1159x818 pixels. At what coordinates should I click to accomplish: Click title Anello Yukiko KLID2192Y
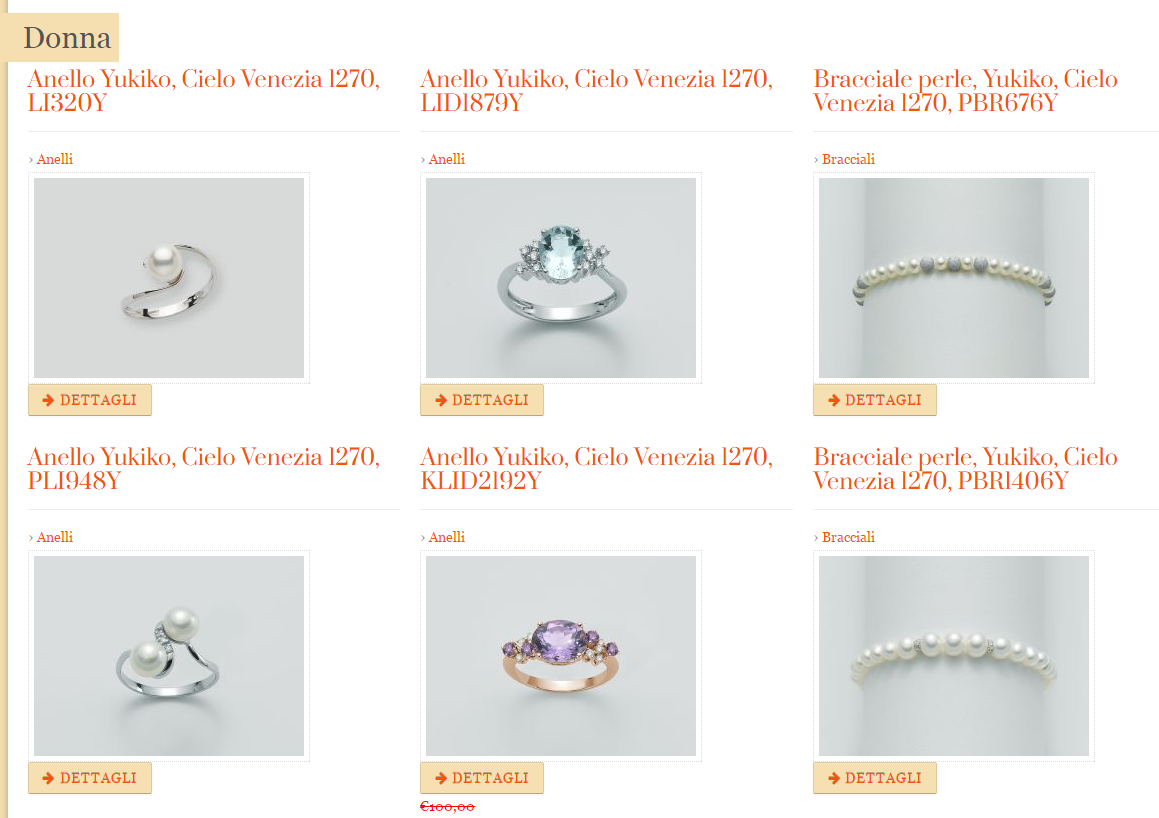coord(597,468)
